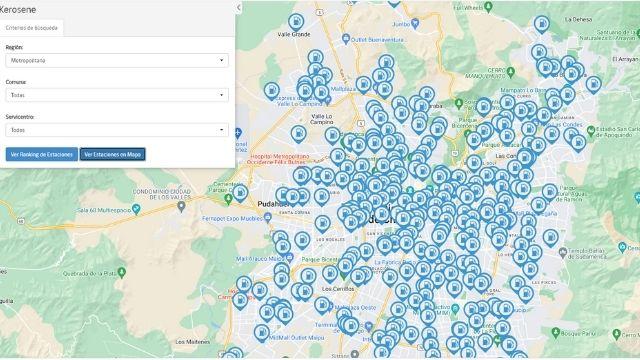Click the MidMall Outlet Maipú label
This screenshot has width=640, height=360.
click(x=297, y=338)
